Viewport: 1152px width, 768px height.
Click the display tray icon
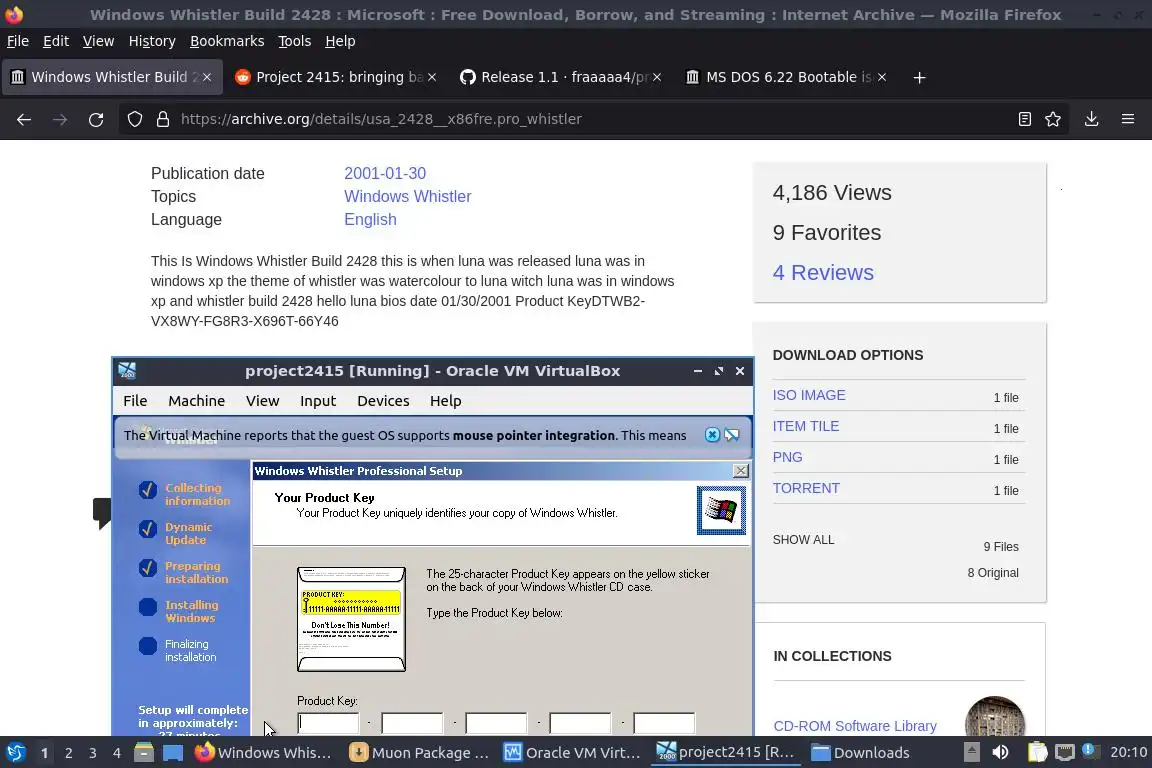tap(1065, 753)
